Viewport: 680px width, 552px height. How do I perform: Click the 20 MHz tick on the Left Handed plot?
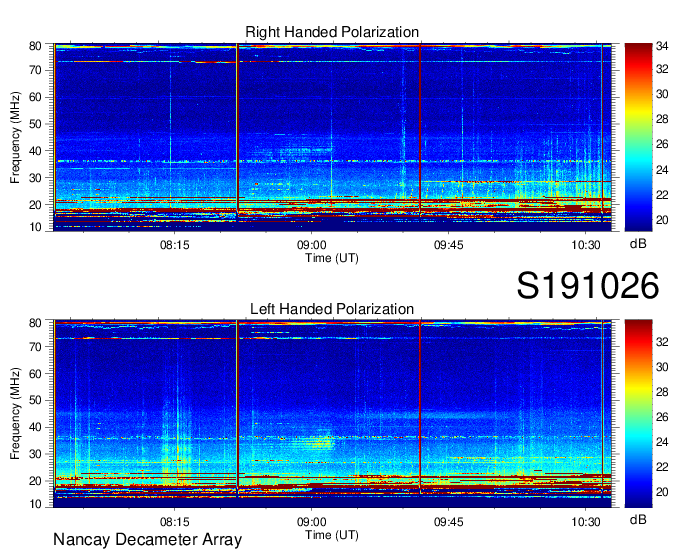coord(35,481)
